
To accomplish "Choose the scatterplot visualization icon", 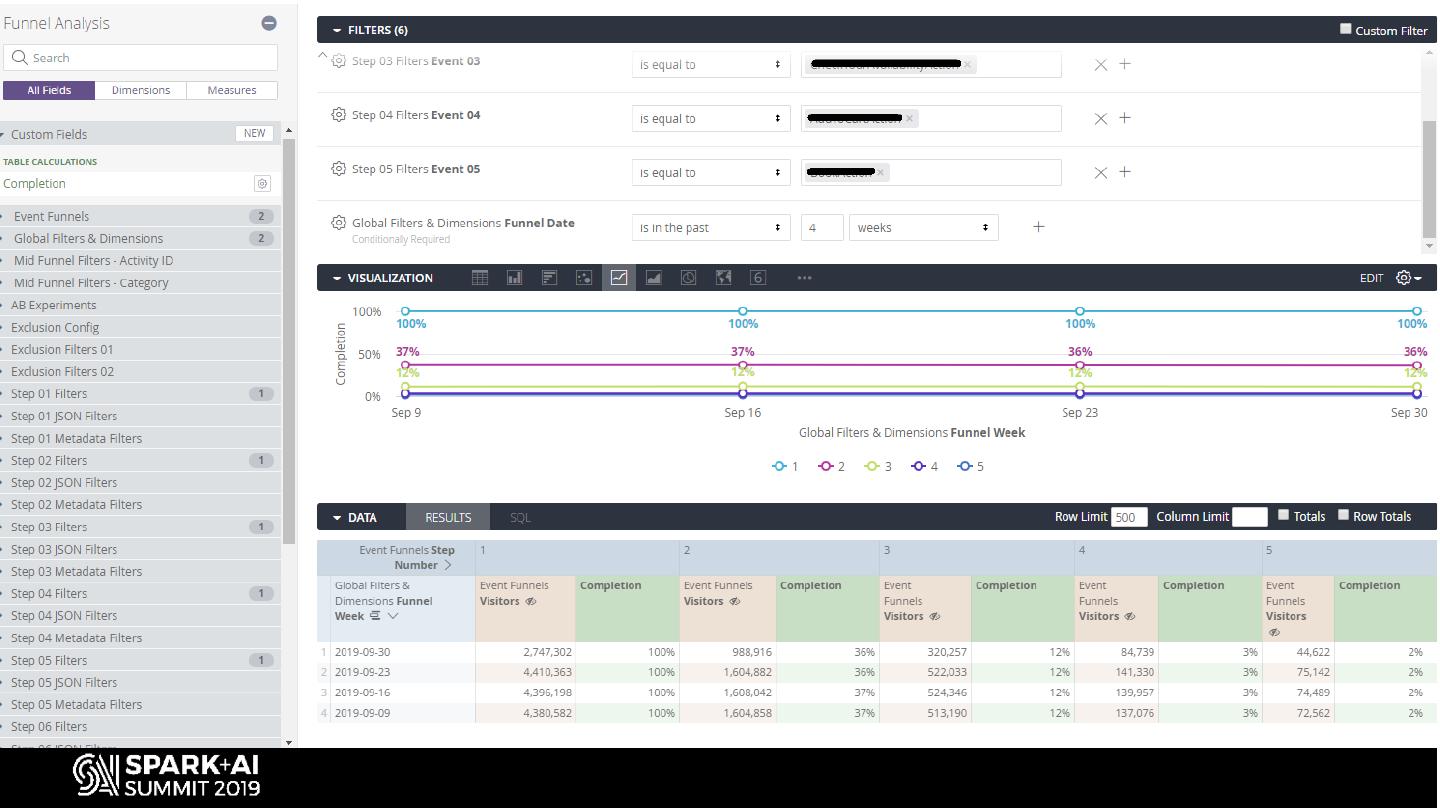I will (x=584, y=278).
